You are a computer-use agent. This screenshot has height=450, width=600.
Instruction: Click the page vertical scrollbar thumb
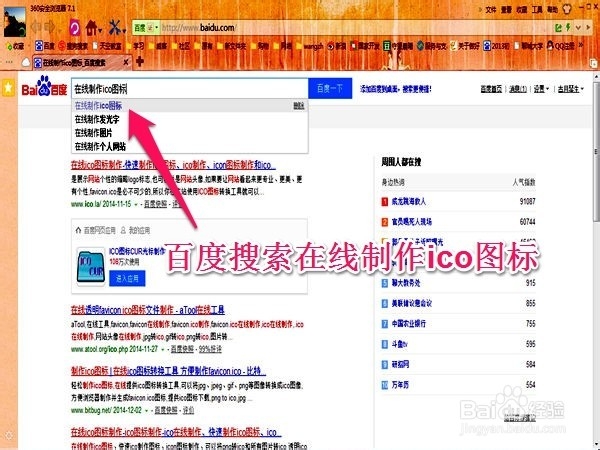point(596,153)
